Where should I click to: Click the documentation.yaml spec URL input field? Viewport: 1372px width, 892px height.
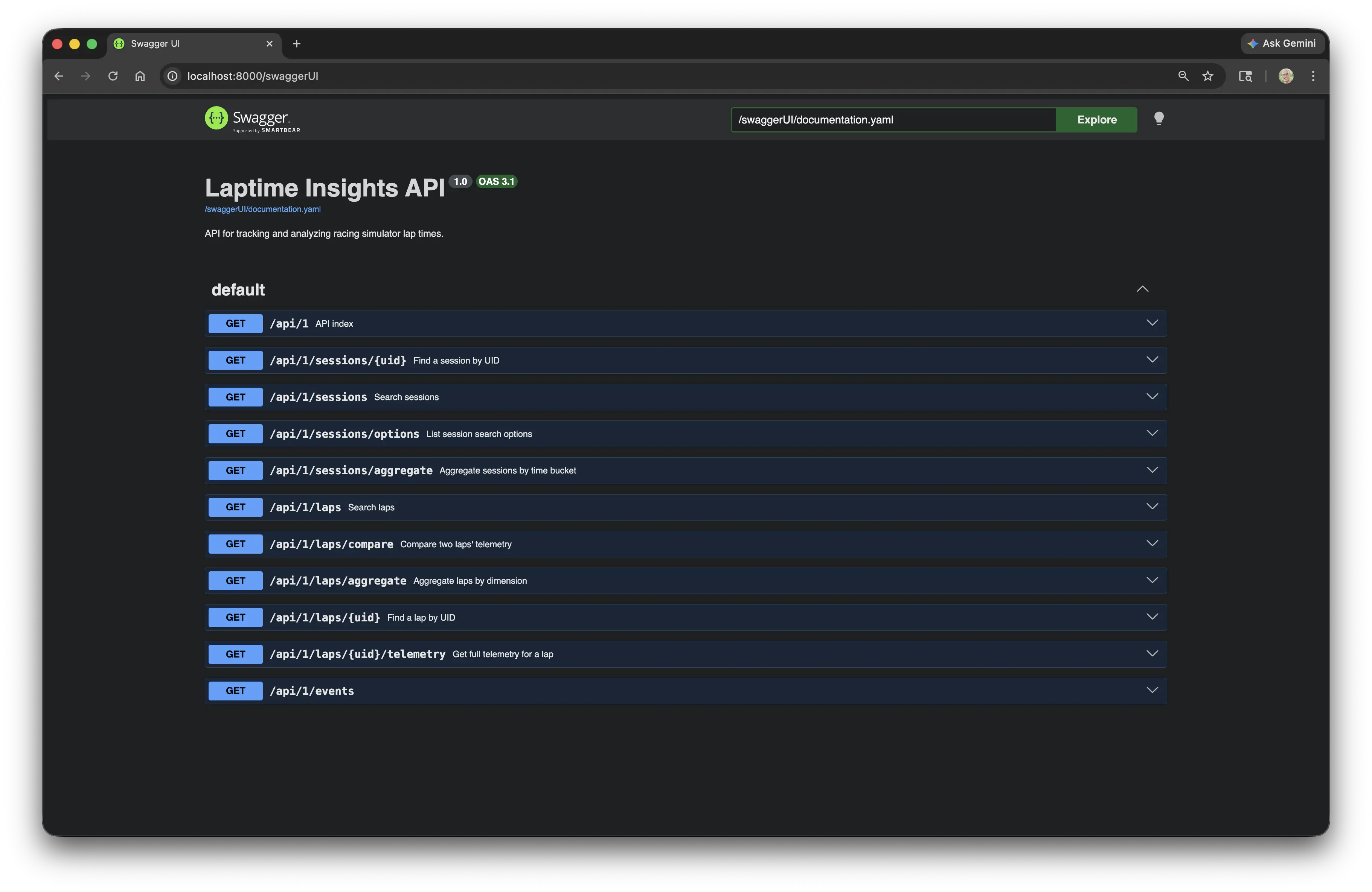click(893, 120)
